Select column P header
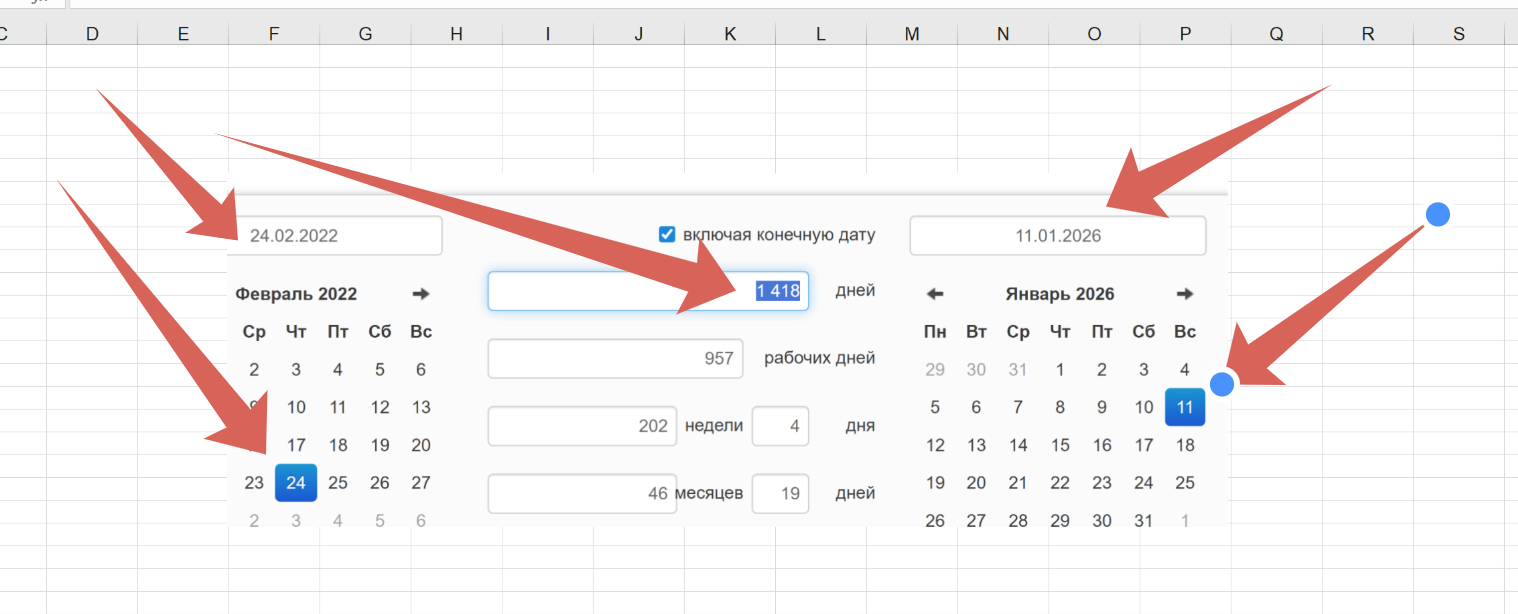Screen dimensions: 1518x614 tap(1185, 34)
